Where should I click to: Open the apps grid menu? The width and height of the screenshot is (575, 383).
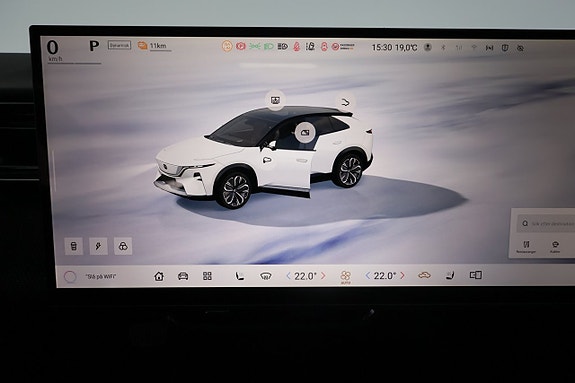pos(207,276)
